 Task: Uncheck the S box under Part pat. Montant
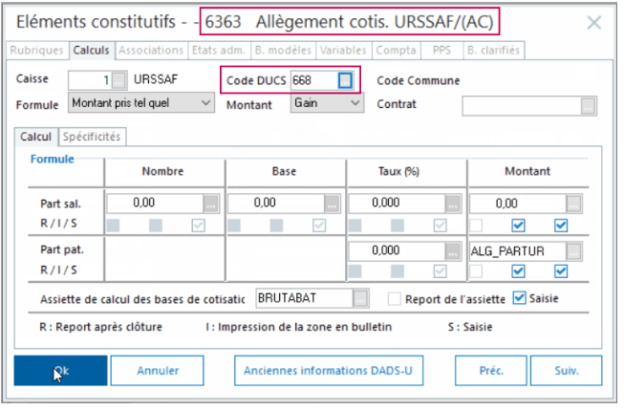pyautogui.click(x=561, y=271)
